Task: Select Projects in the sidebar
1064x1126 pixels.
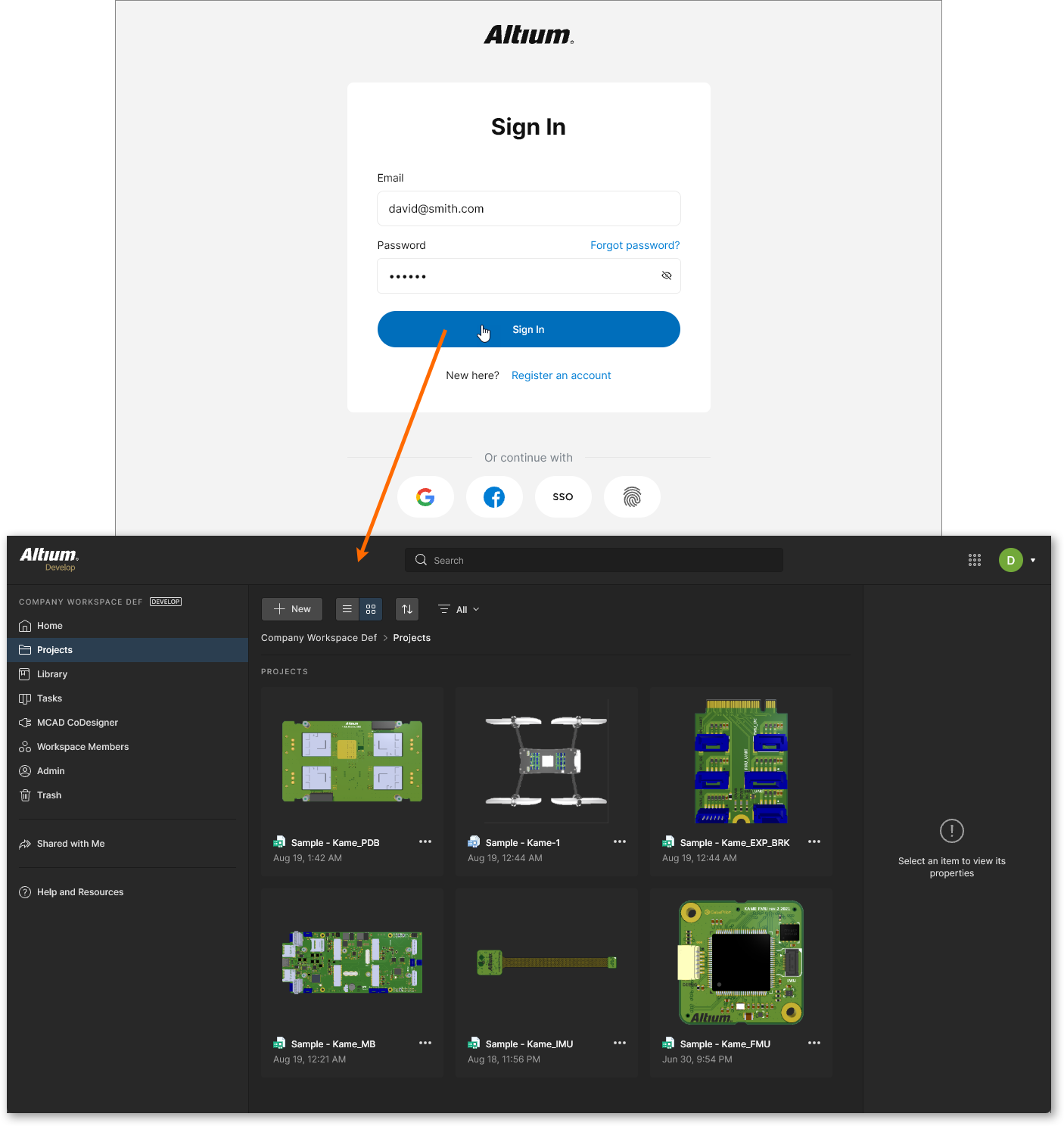Action: tap(127, 650)
